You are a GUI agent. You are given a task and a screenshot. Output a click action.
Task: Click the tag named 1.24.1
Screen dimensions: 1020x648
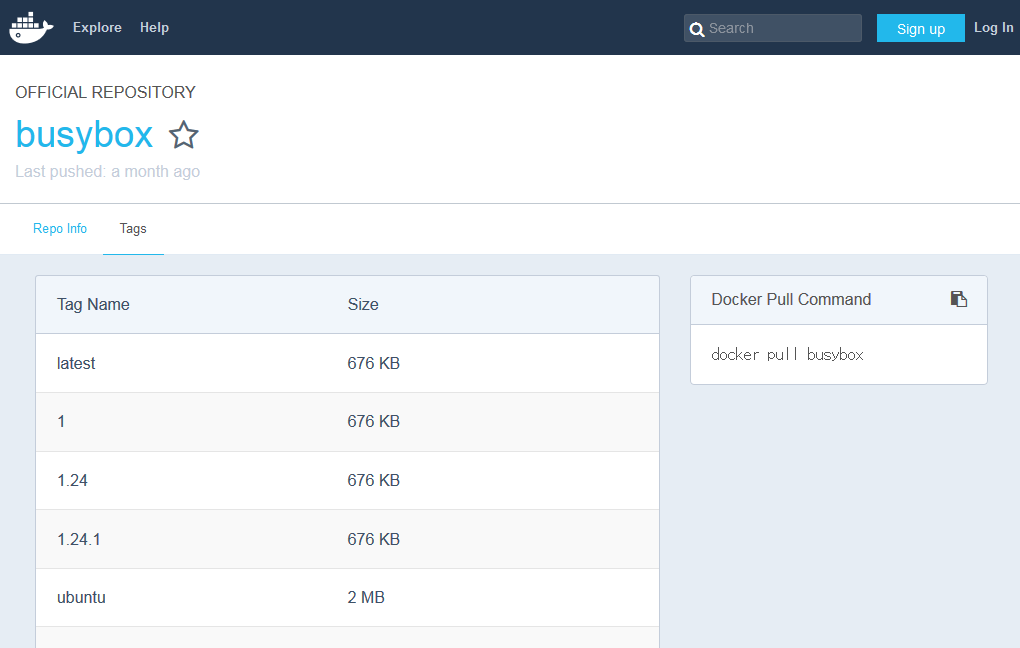tap(79, 539)
